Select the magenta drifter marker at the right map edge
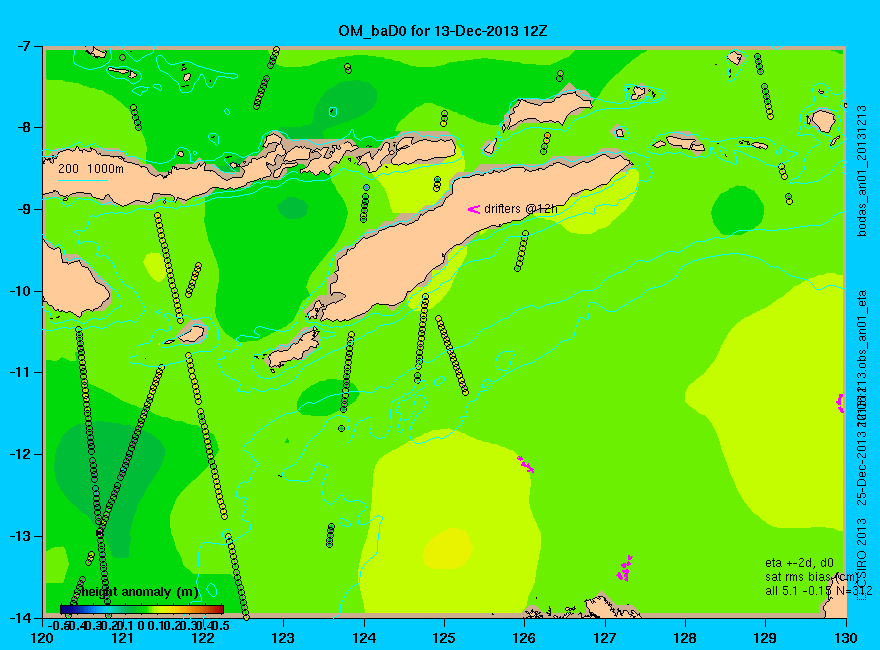This screenshot has height=650, width=880. pos(841,403)
